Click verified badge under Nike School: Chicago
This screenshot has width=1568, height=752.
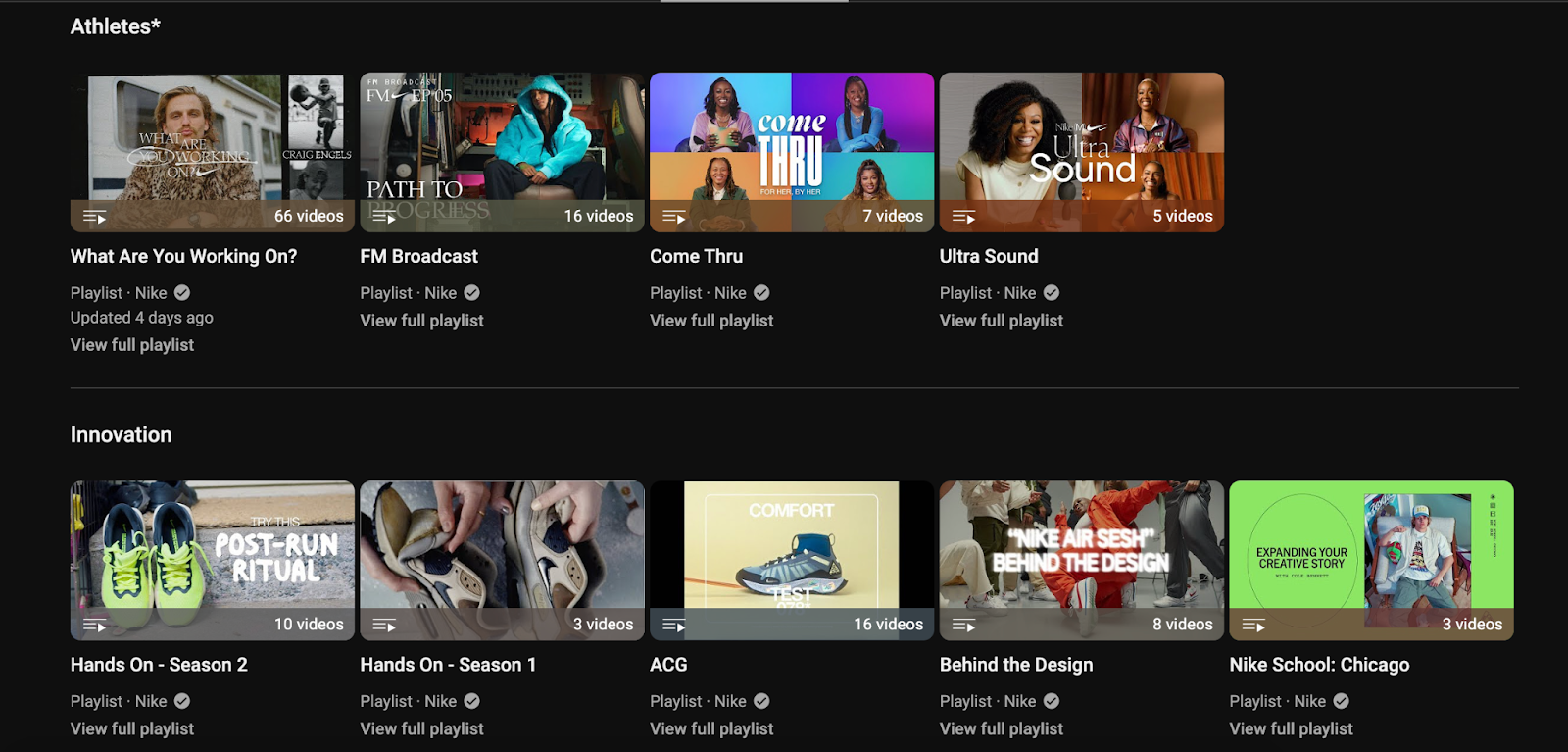click(x=1342, y=701)
